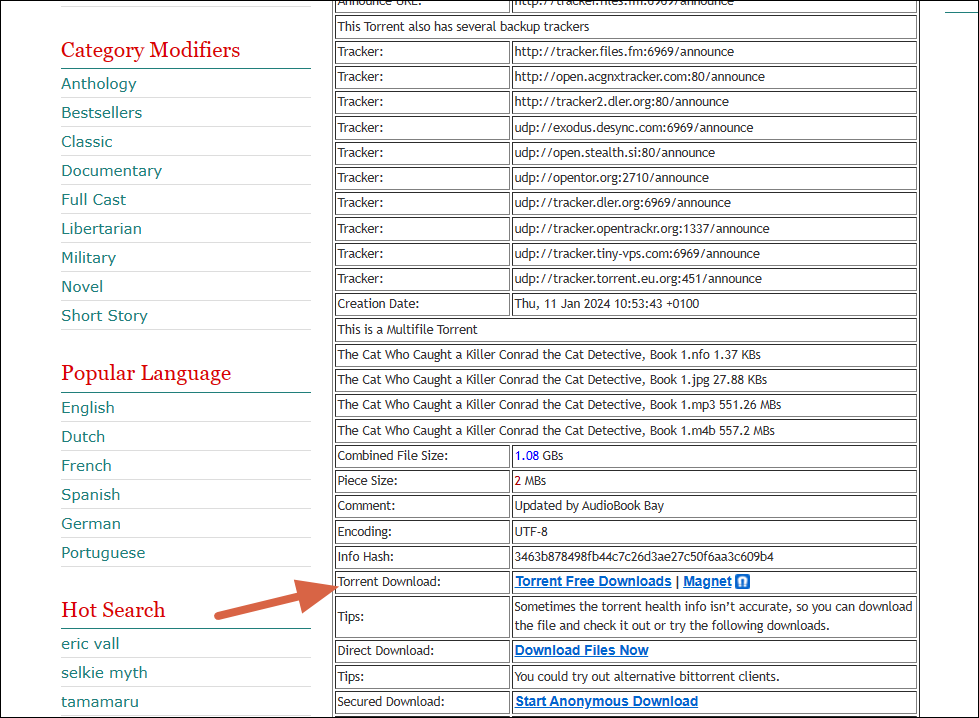Image resolution: width=979 pixels, height=718 pixels.
Task: Select the Classic category modifier
Action: 87,142
